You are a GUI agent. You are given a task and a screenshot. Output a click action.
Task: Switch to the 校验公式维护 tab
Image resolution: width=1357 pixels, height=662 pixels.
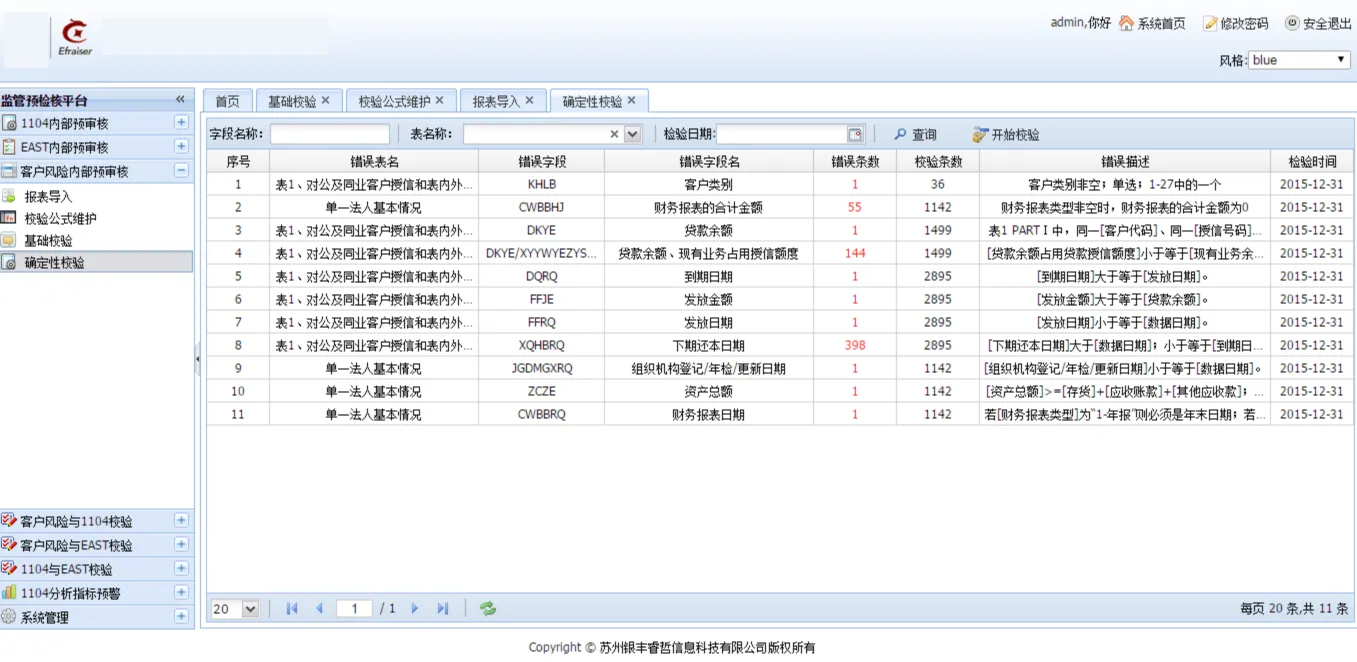pos(394,101)
